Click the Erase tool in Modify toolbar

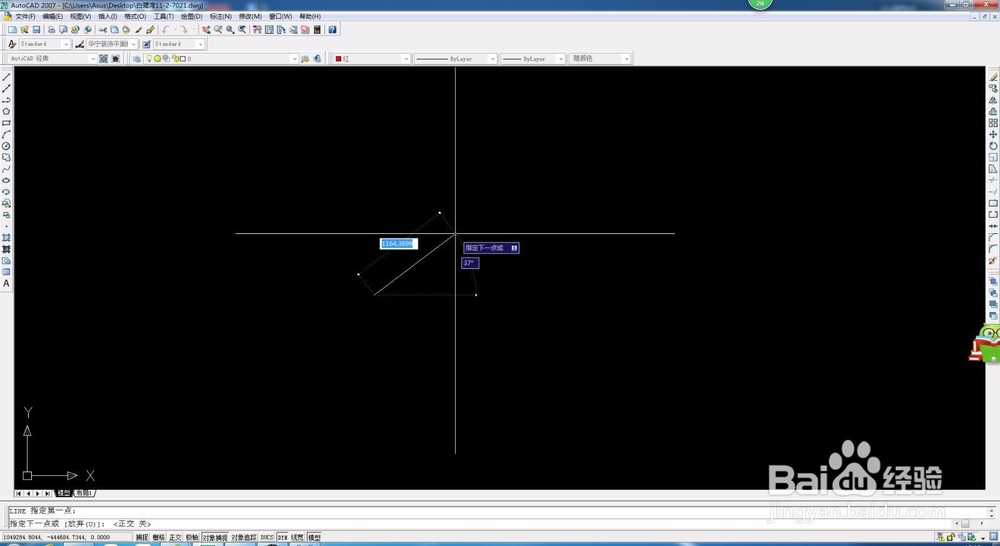point(993,77)
